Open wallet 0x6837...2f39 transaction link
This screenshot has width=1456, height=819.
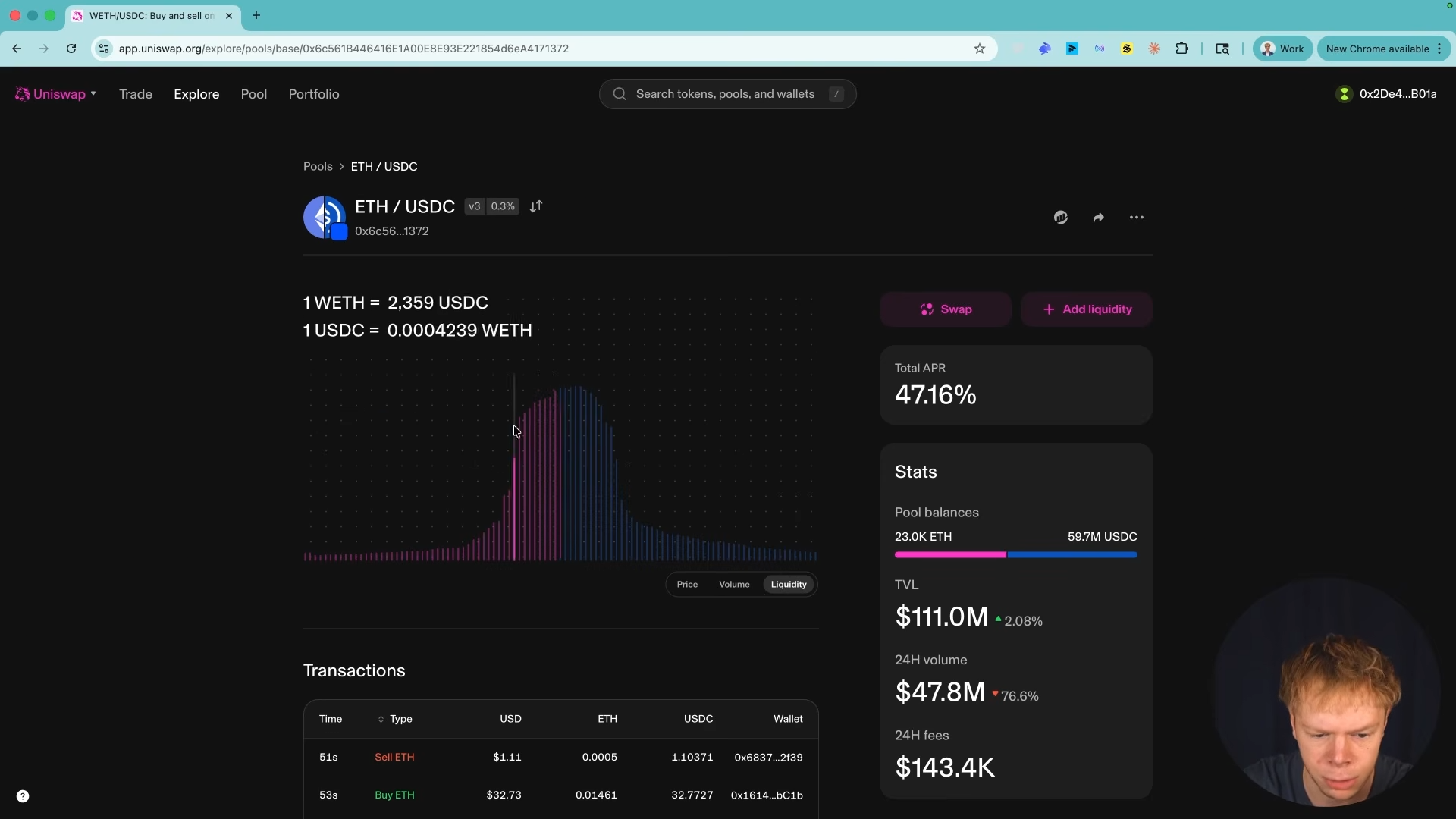768,758
